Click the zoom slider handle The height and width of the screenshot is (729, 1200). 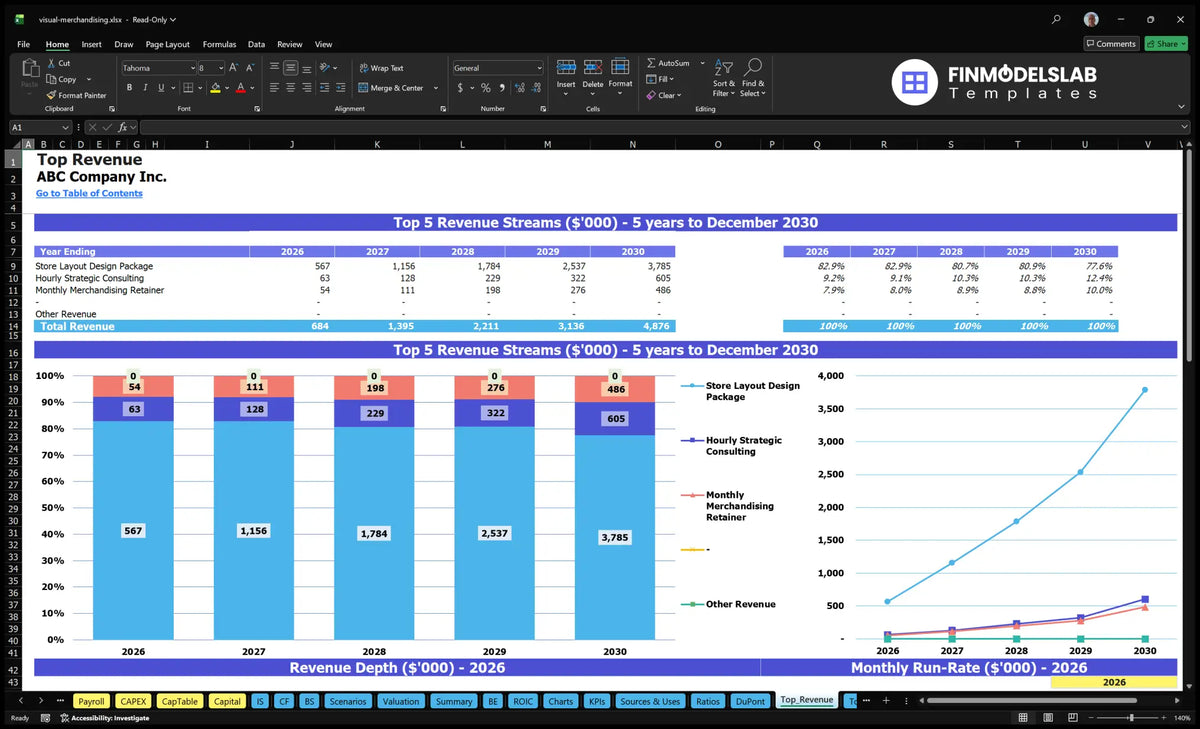[1131, 718]
